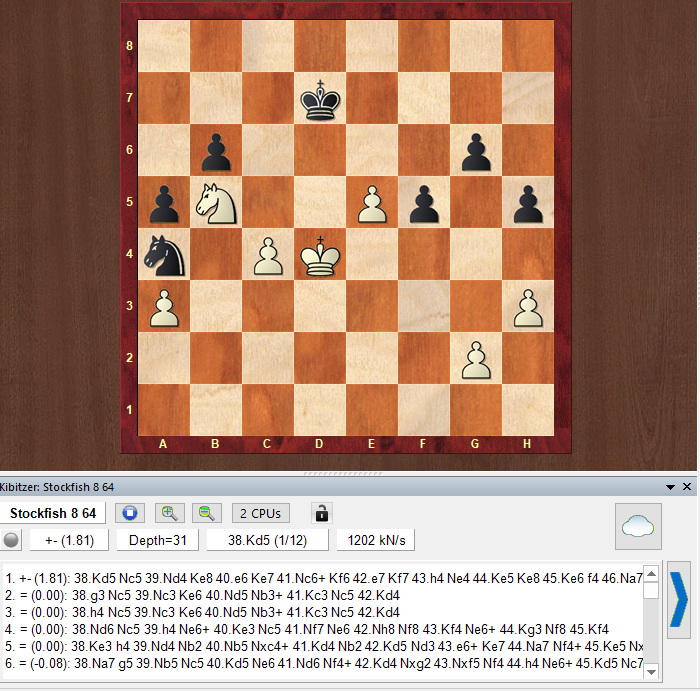Click the 38.Kd5 (1/12) current move box
This screenshot has width=700, height=691.
268,540
